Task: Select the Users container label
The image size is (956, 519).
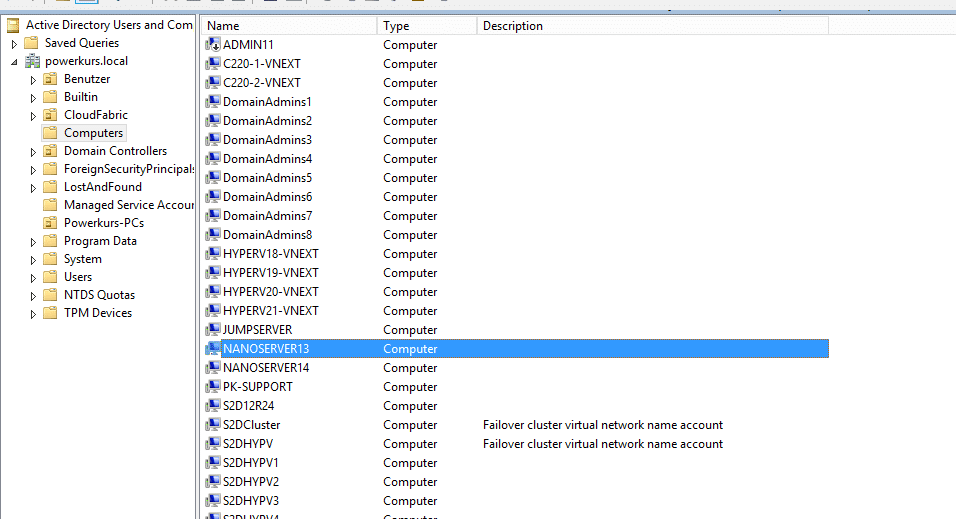Action: pos(78,277)
